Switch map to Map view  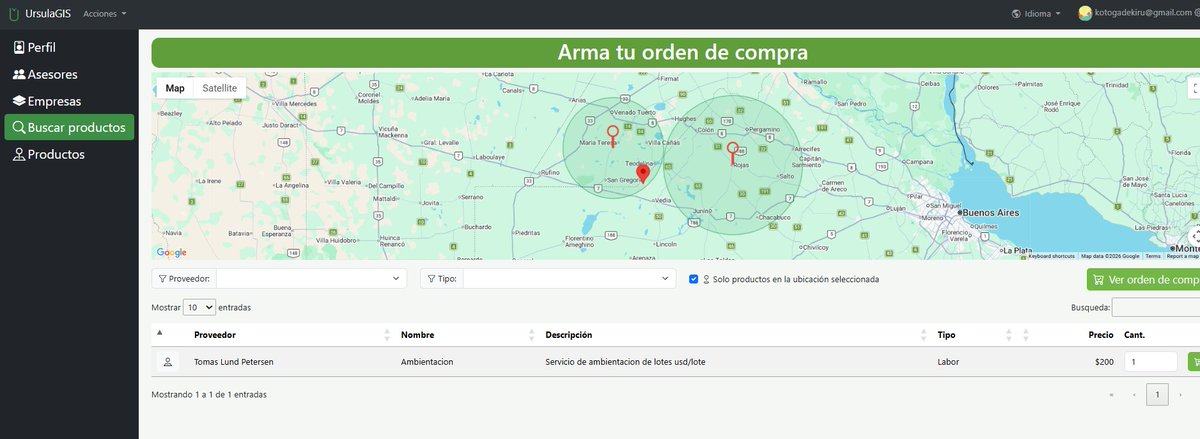click(175, 88)
